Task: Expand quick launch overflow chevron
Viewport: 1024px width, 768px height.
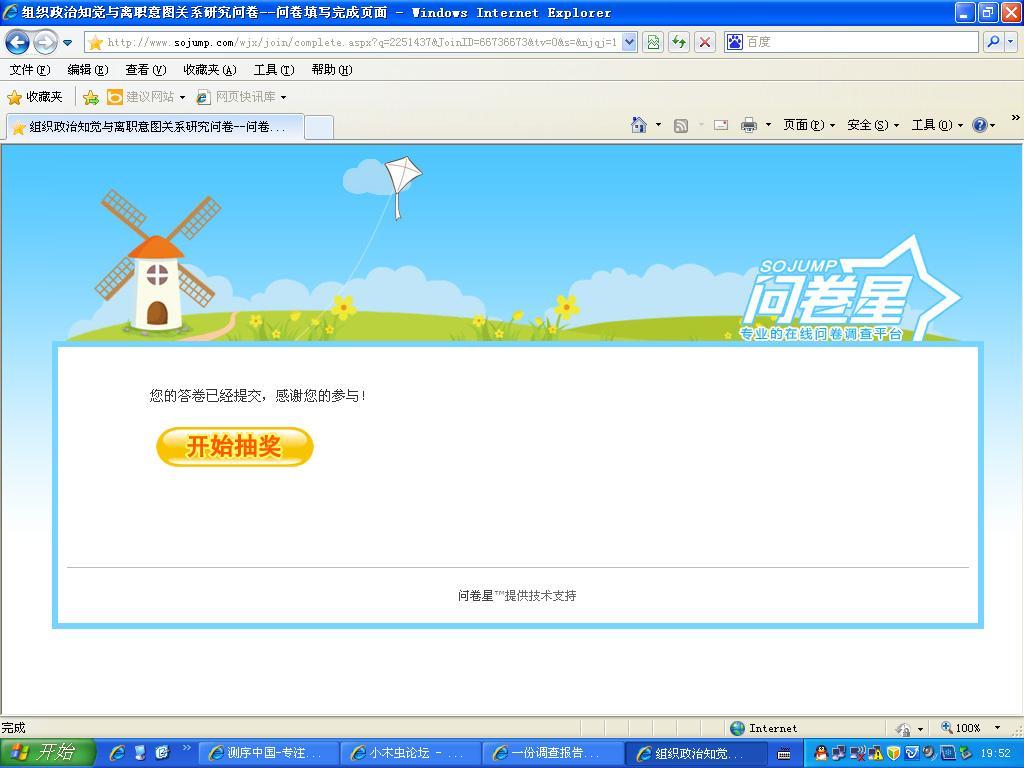Action: click(x=187, y=748)
